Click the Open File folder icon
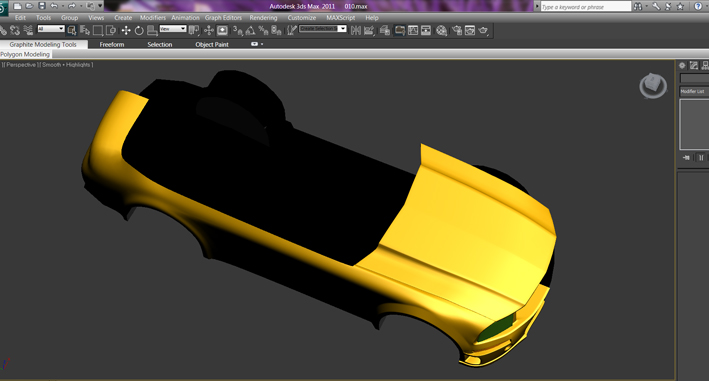The image size is (709, 381). 29,6
